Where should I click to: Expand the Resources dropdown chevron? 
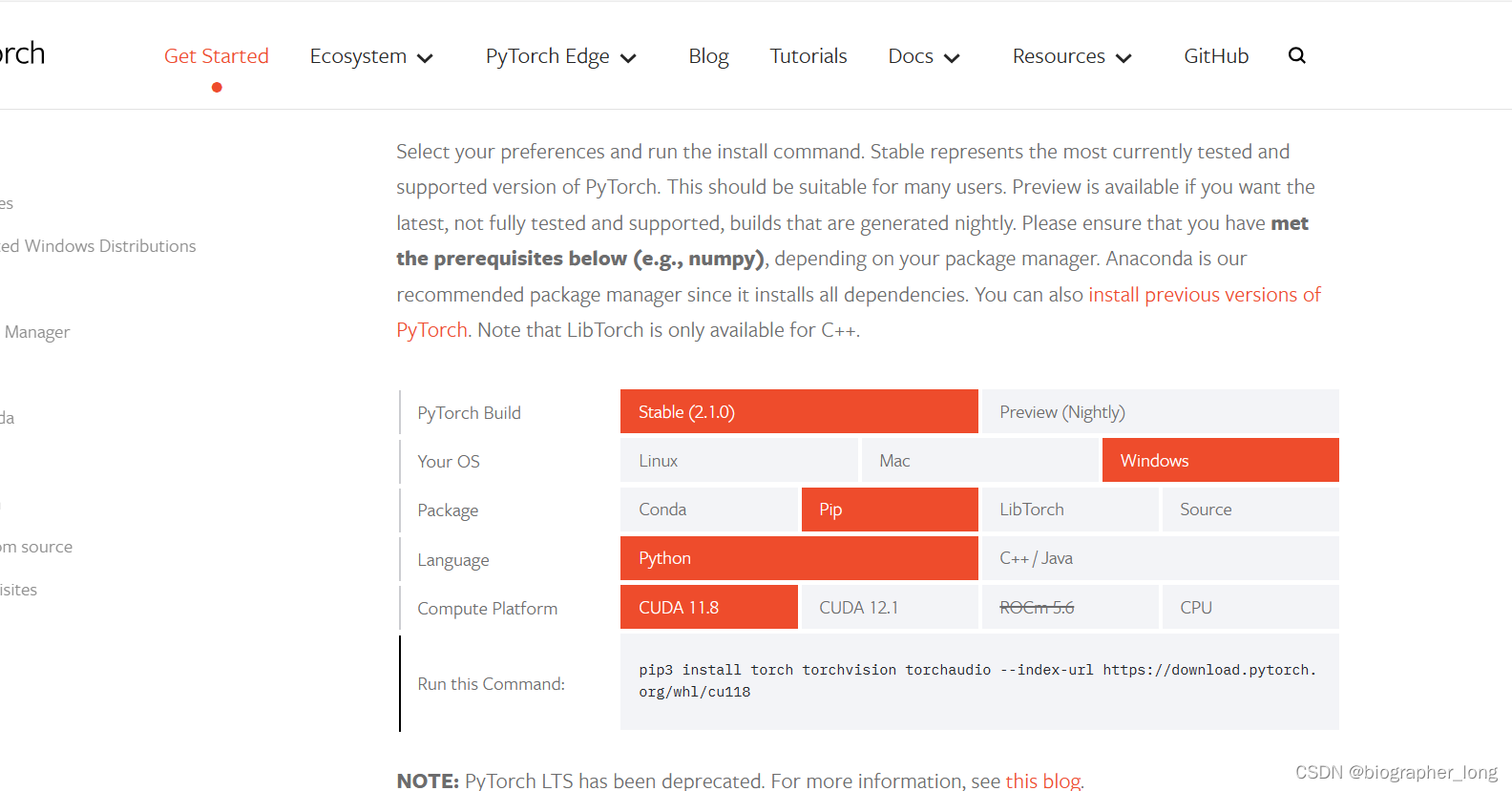tap(1123, 58)
